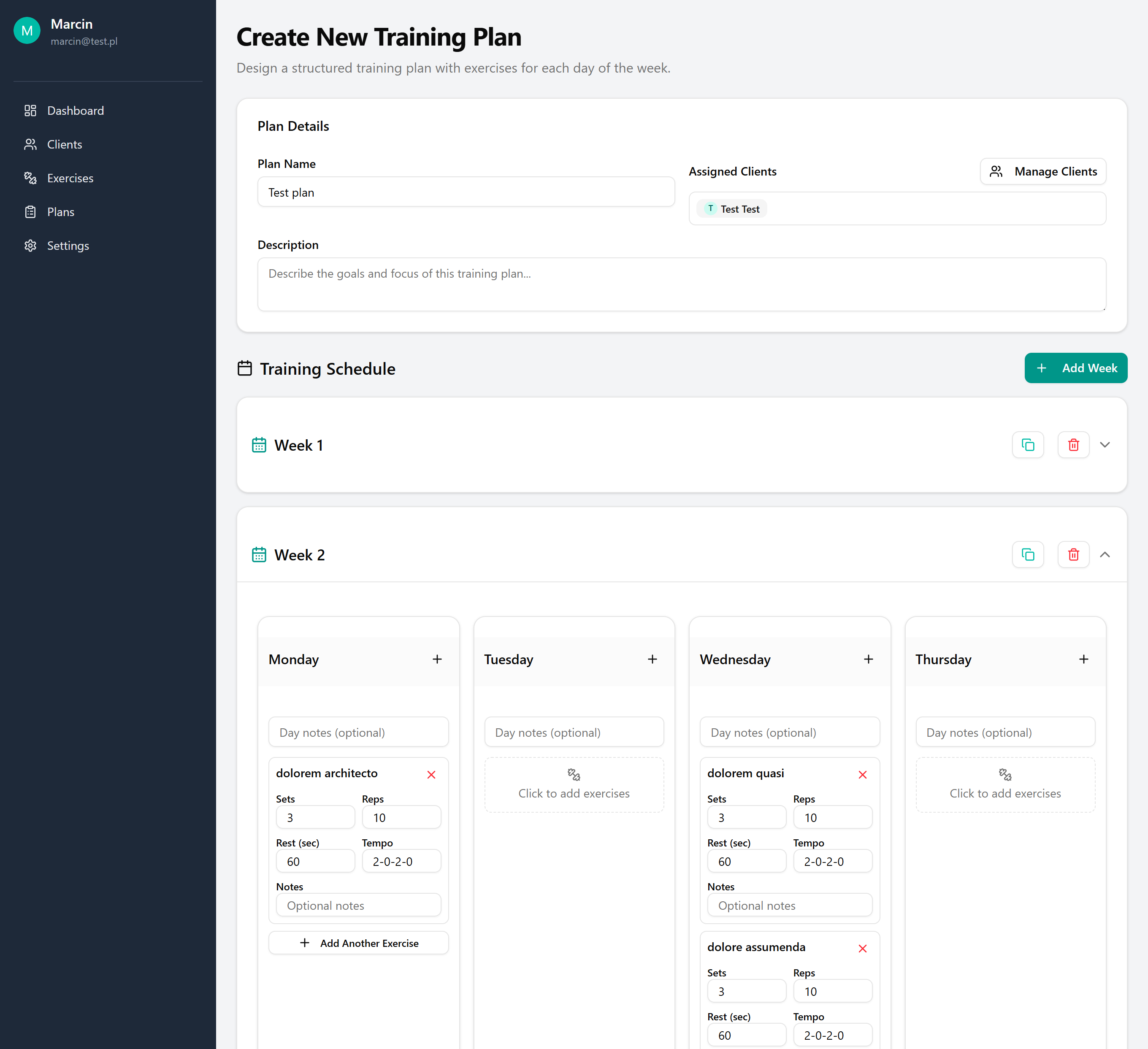The image size is (1148, 1049).
Task: Remove the dolorem quasi exercise
Action: [x=862, y=775]
